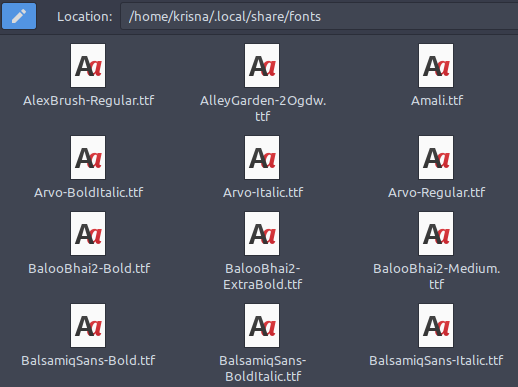Select the BalsamiqSans-Bold.ttf font icon
This screenshot has width=518, height=387.
coord(88,325)
